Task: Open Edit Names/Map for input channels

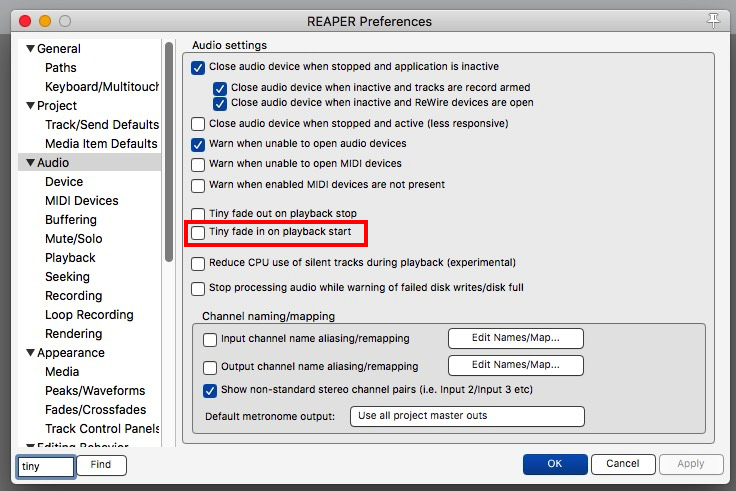Action: pyautogui.click(x=515, y=338)
